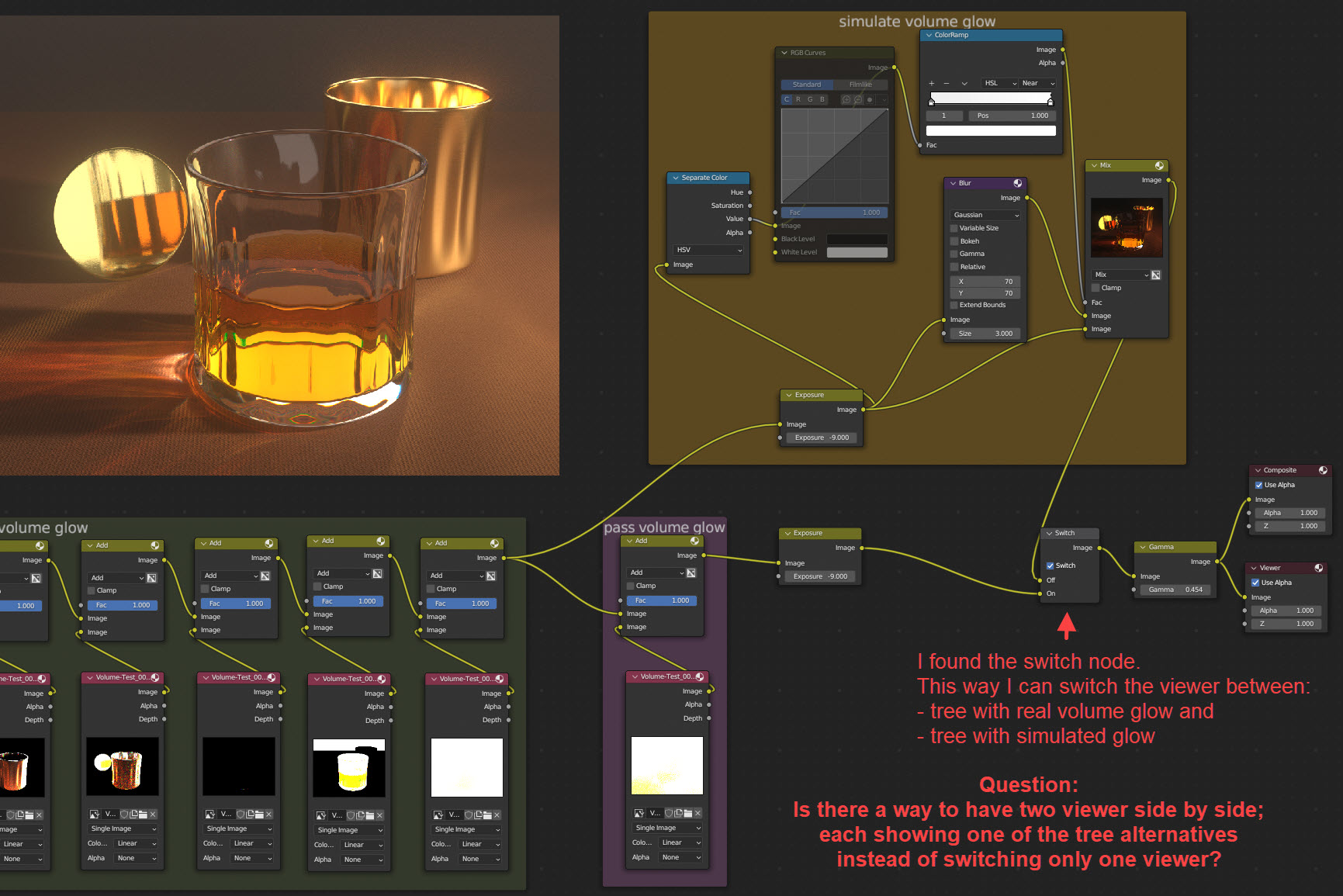Select the R channel button in the RGB Curves node
The image size is (1343, 896).
coord(798,99)
